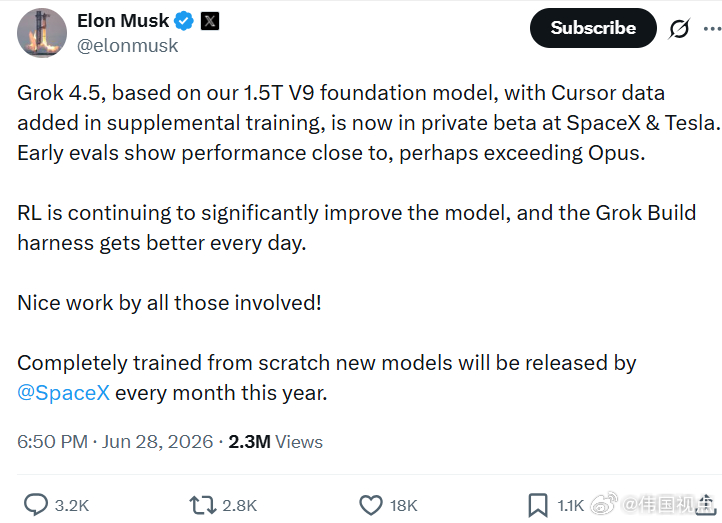The height and width of the screenshot is (523, 722).
Task: Click the 18K likes count
Action: 403,506
